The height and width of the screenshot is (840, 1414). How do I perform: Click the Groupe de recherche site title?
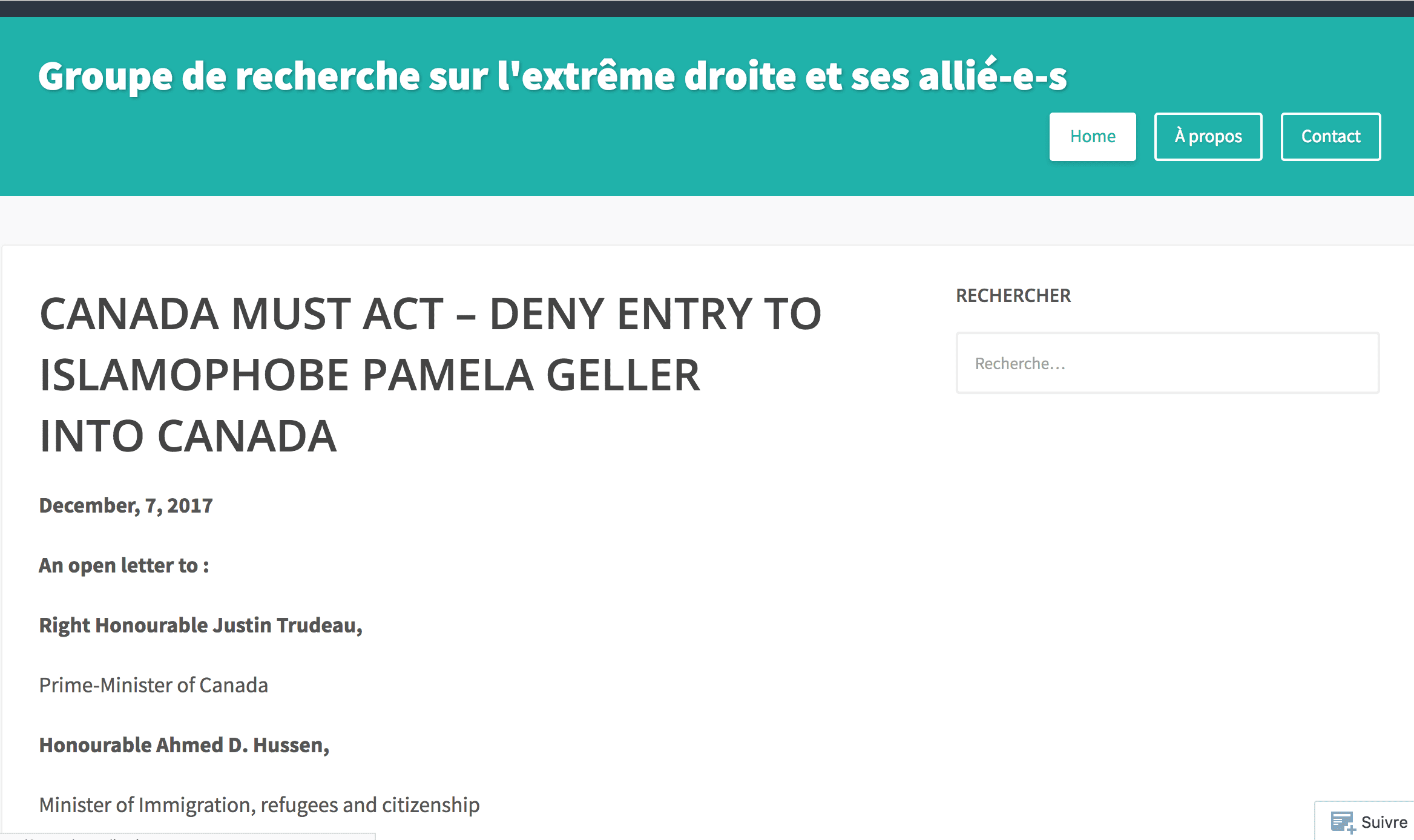(552, 76)
